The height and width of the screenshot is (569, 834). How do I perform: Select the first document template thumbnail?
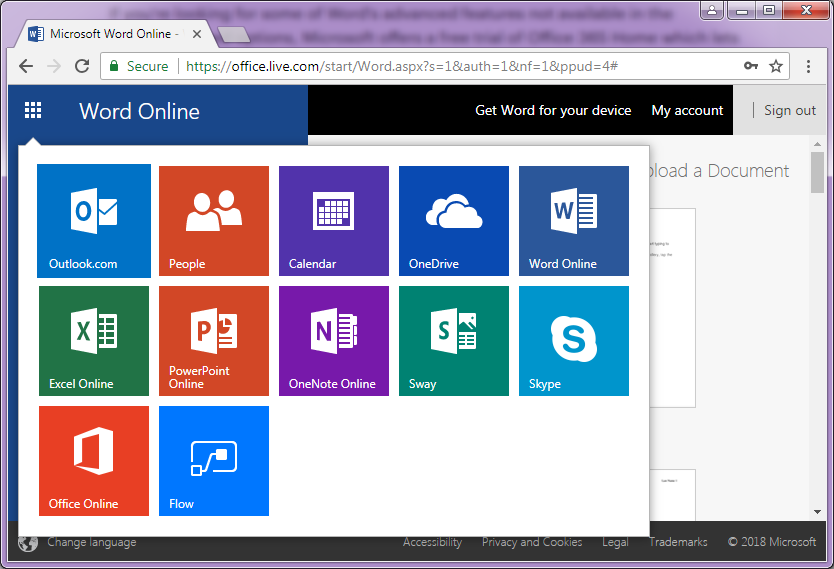[x=672, y=308]
